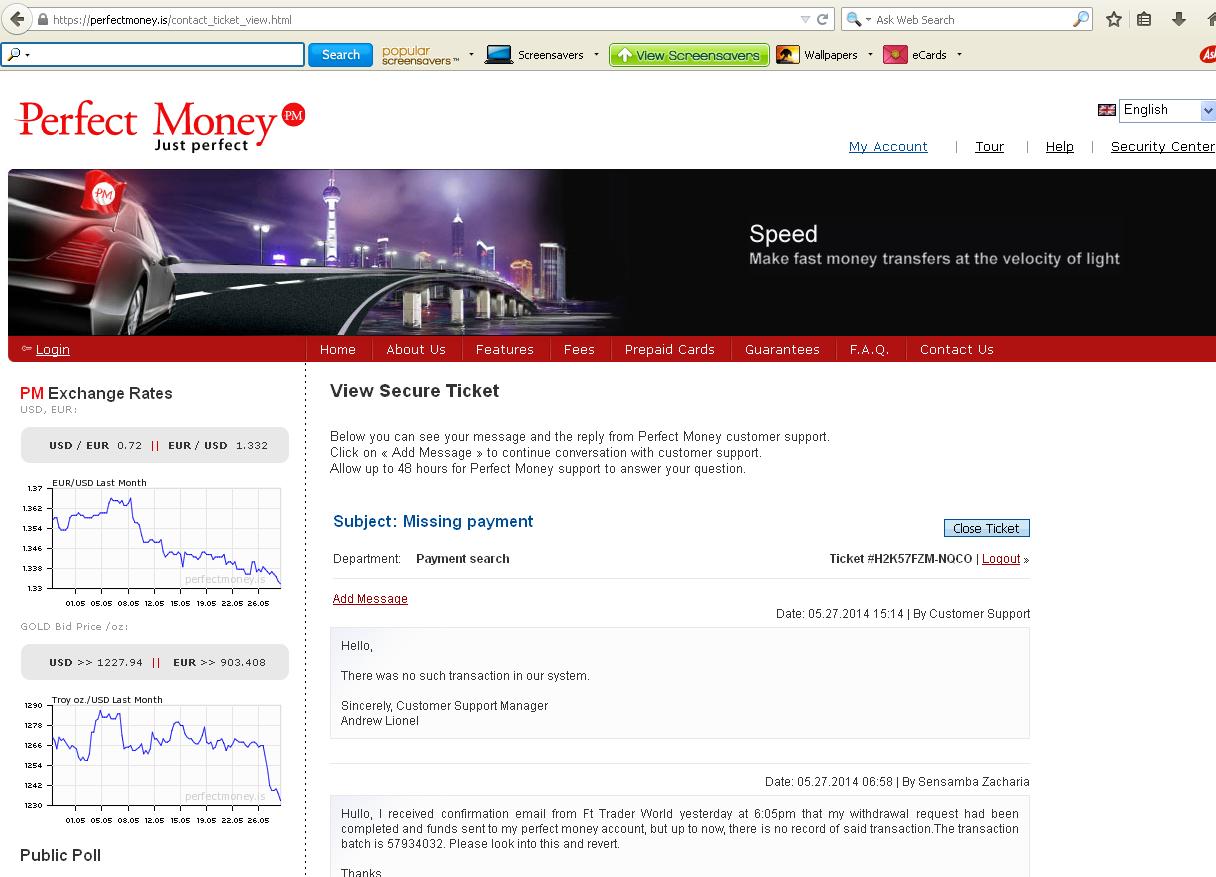Click the blue Search button
Image resolution: width=1216 pixels, height=877 pixels.
[340, 55]
